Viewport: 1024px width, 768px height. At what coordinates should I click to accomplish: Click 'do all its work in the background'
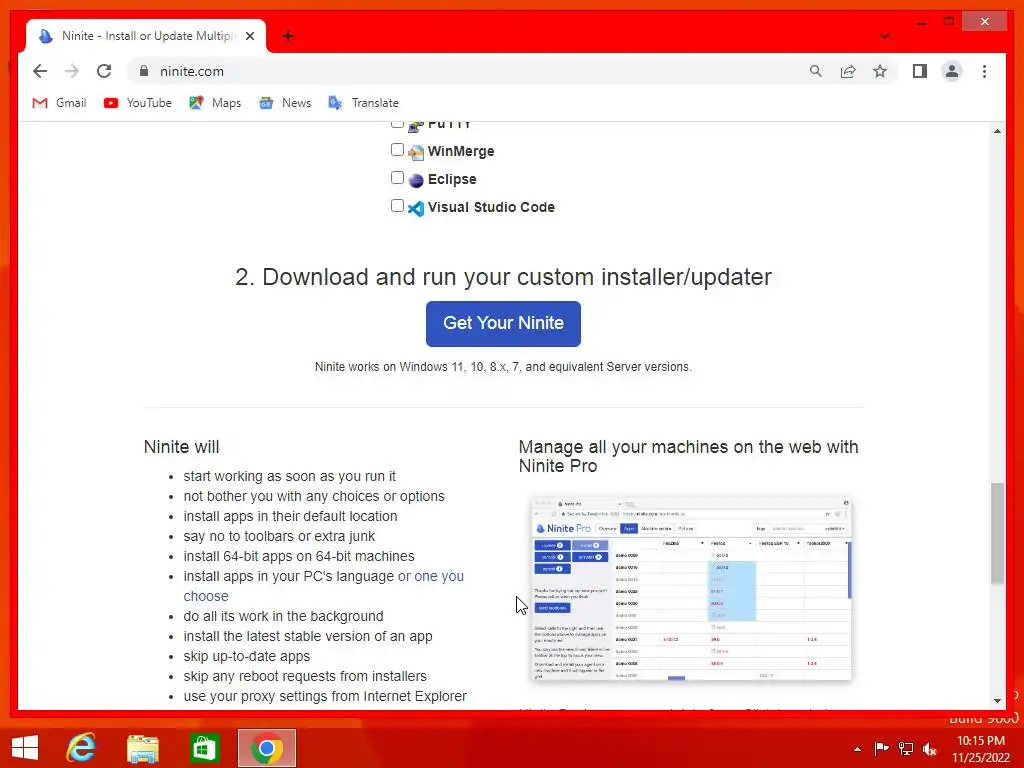tap(283, 616)
